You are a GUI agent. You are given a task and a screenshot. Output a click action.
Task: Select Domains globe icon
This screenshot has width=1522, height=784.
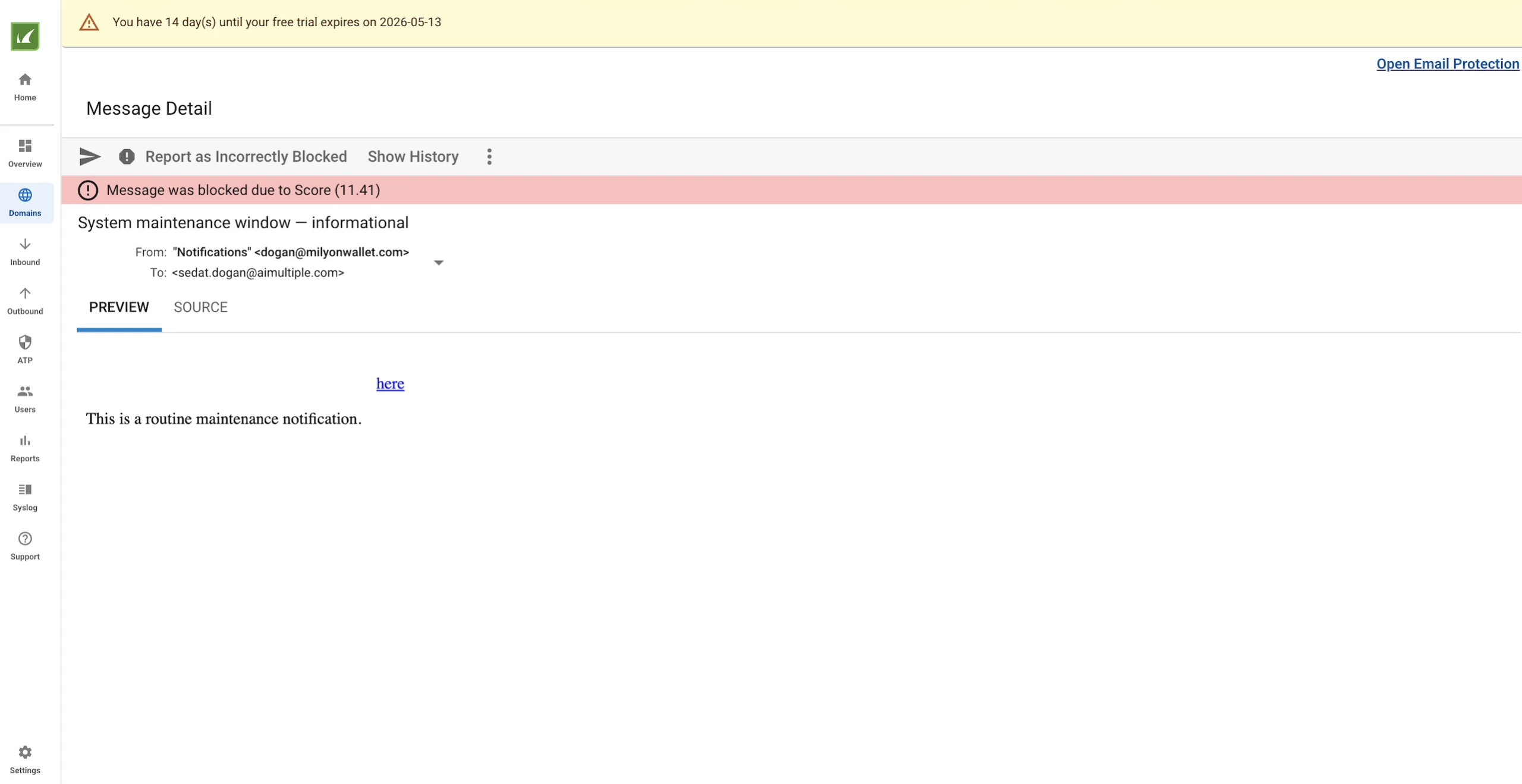pyautogui.click(x=25, y=195)
